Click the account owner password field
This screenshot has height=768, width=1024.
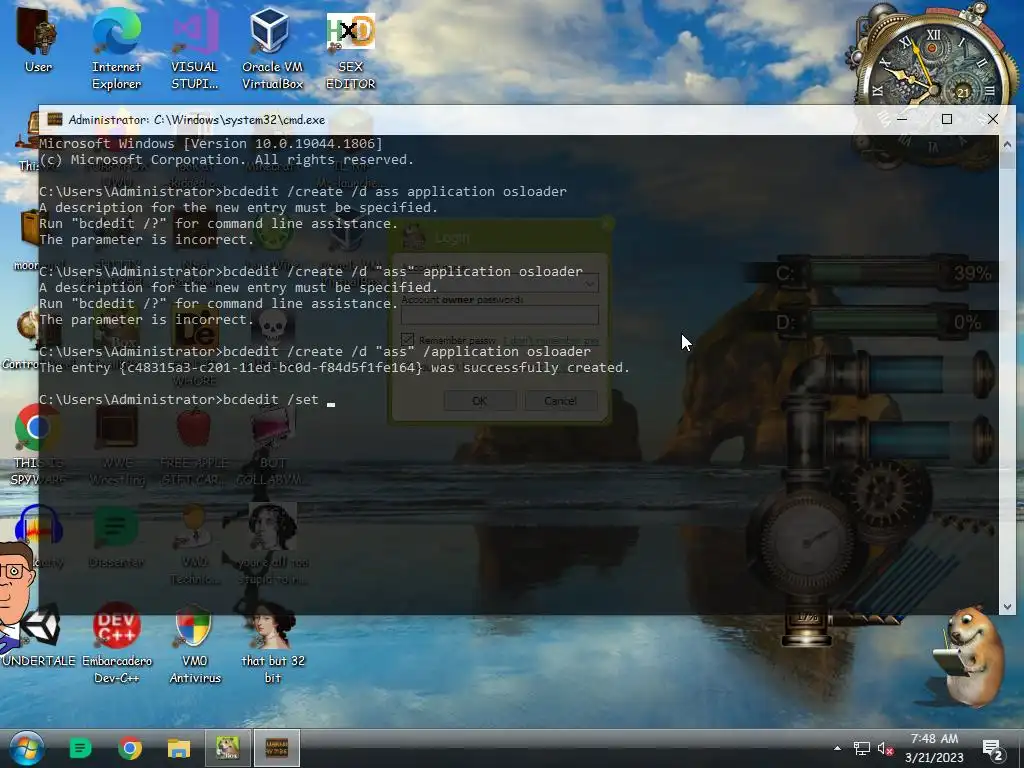(x=500, y=315)
